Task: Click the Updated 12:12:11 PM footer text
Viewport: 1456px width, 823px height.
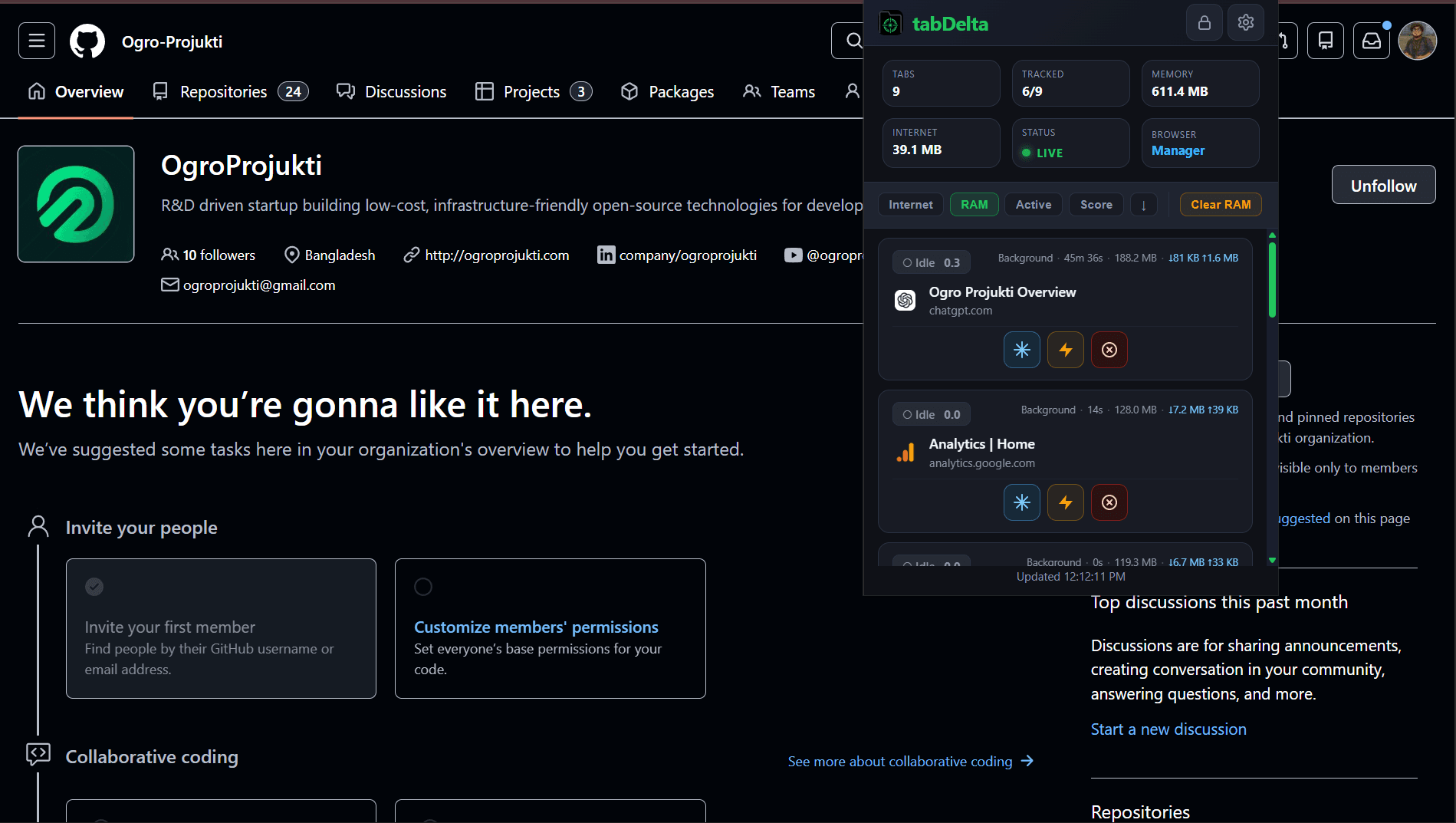Action: [x=1070, y=576]
